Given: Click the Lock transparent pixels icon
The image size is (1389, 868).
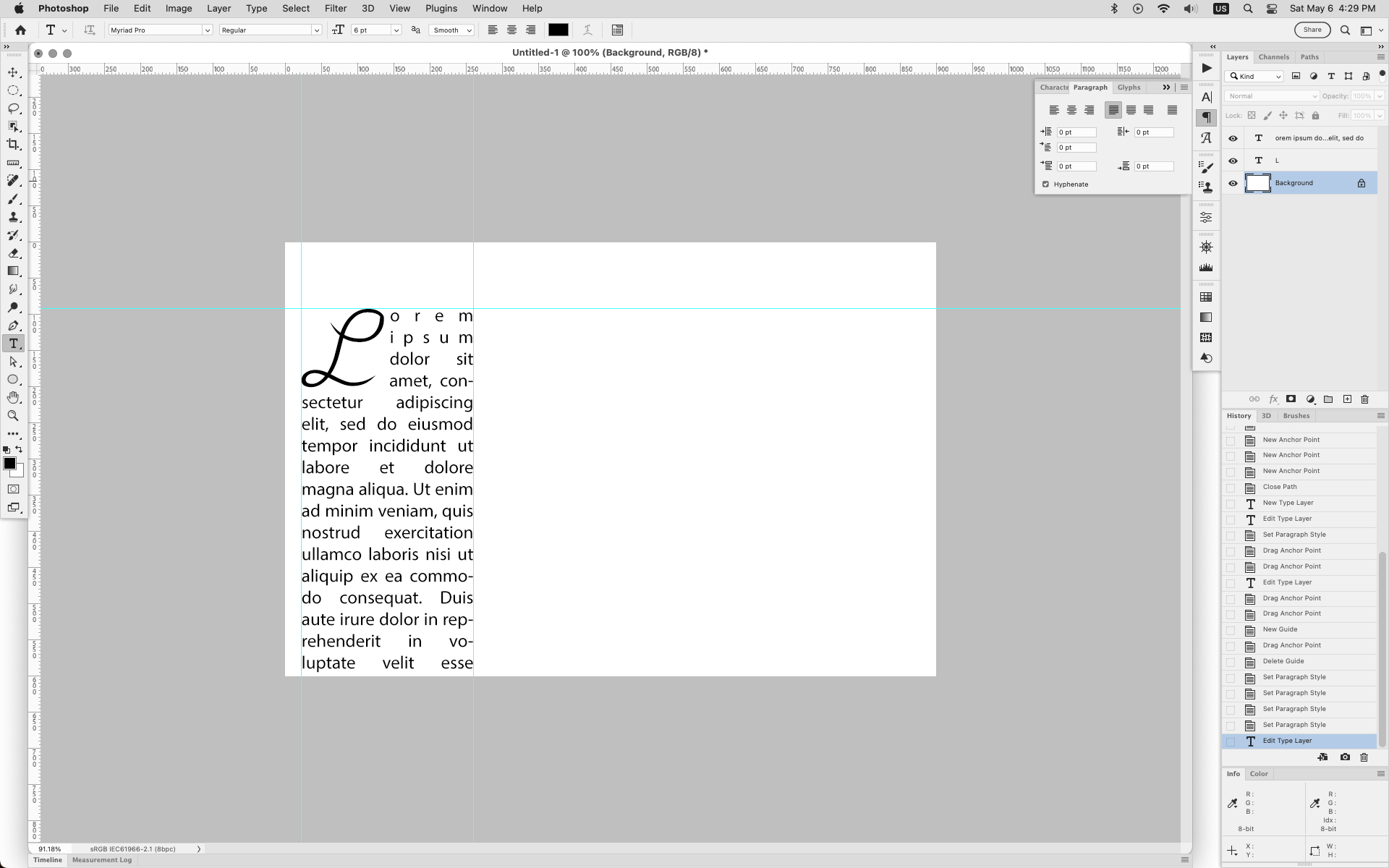Looking at the screenshot, I should pos(1252,116).
